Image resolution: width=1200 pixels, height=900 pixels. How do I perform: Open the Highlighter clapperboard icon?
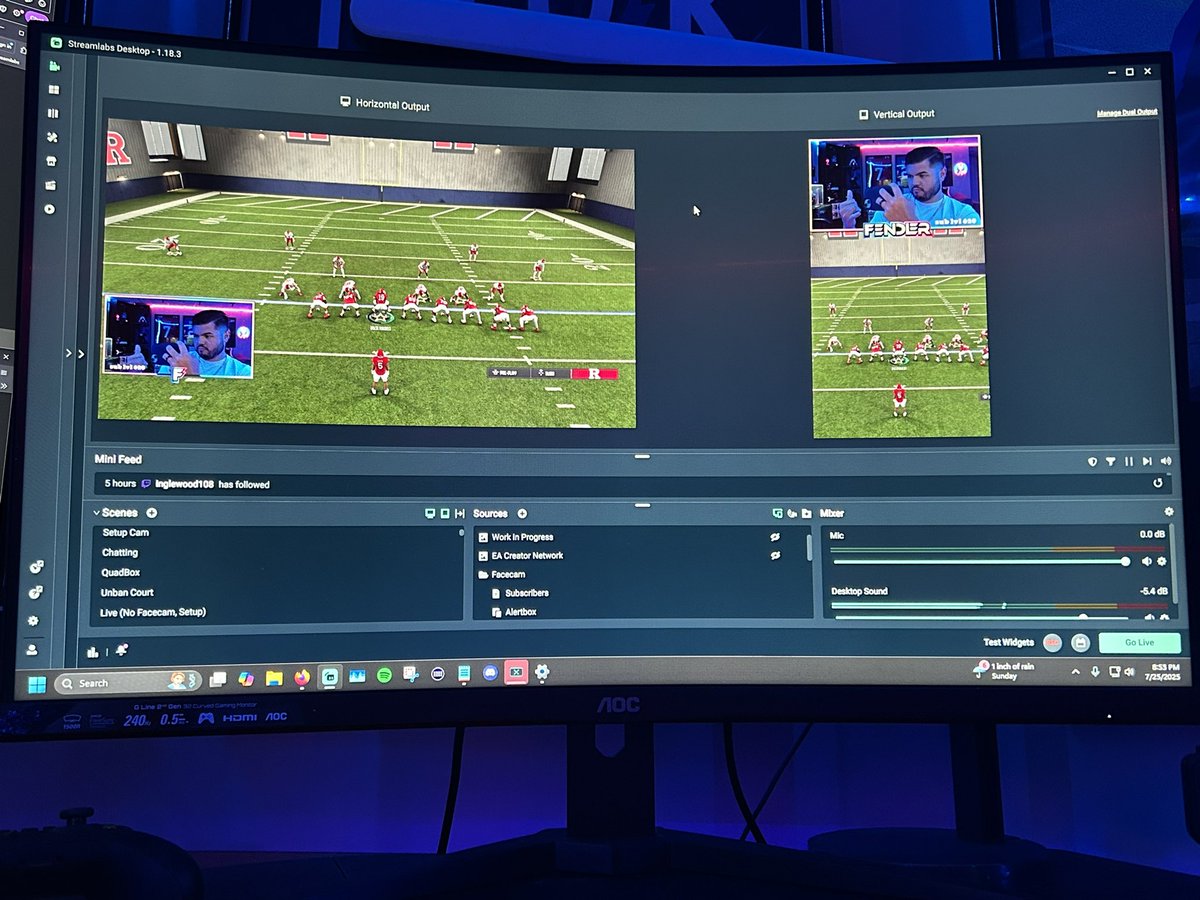click(50, 185)
